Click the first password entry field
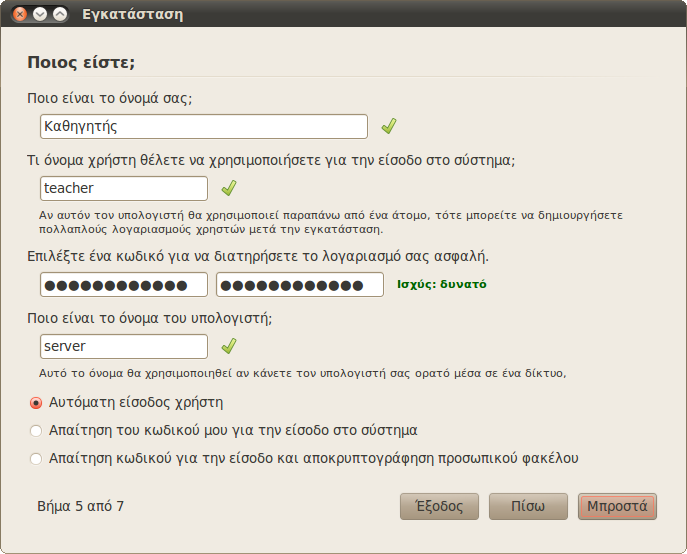The image size is (687, 554). pos(124,284)
